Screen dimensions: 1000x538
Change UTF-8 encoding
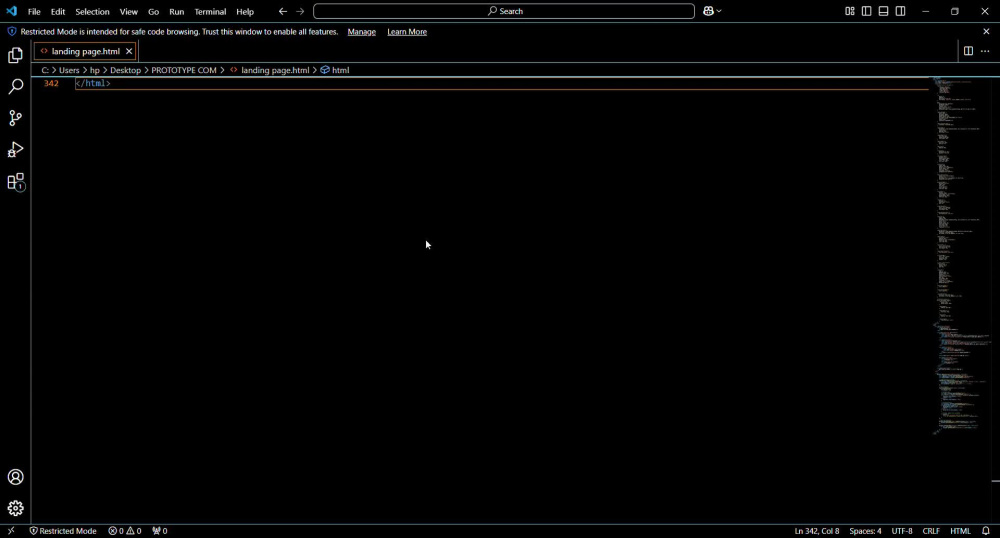(901, 530)
